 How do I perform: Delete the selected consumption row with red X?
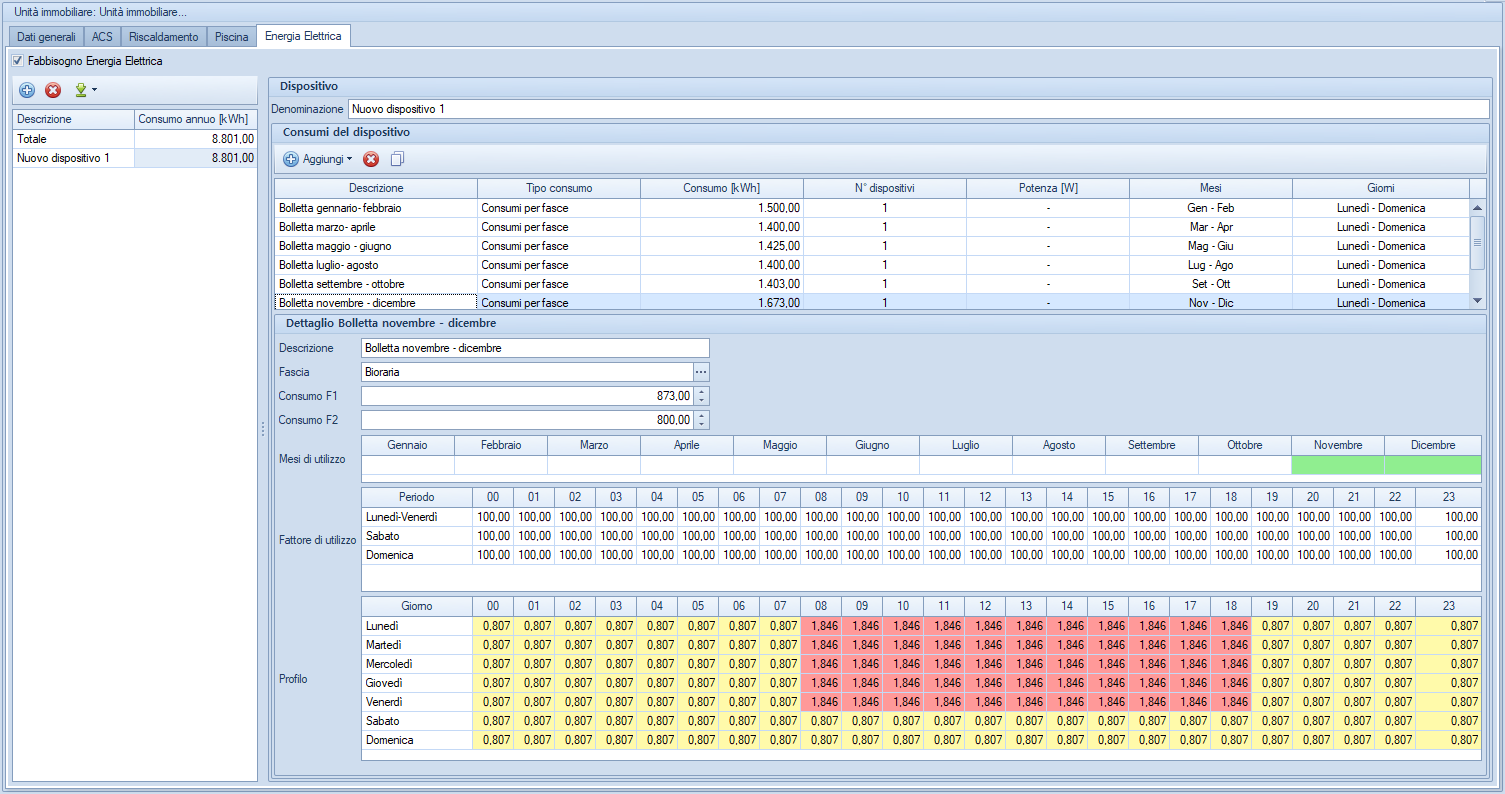[x=371, y=159]
